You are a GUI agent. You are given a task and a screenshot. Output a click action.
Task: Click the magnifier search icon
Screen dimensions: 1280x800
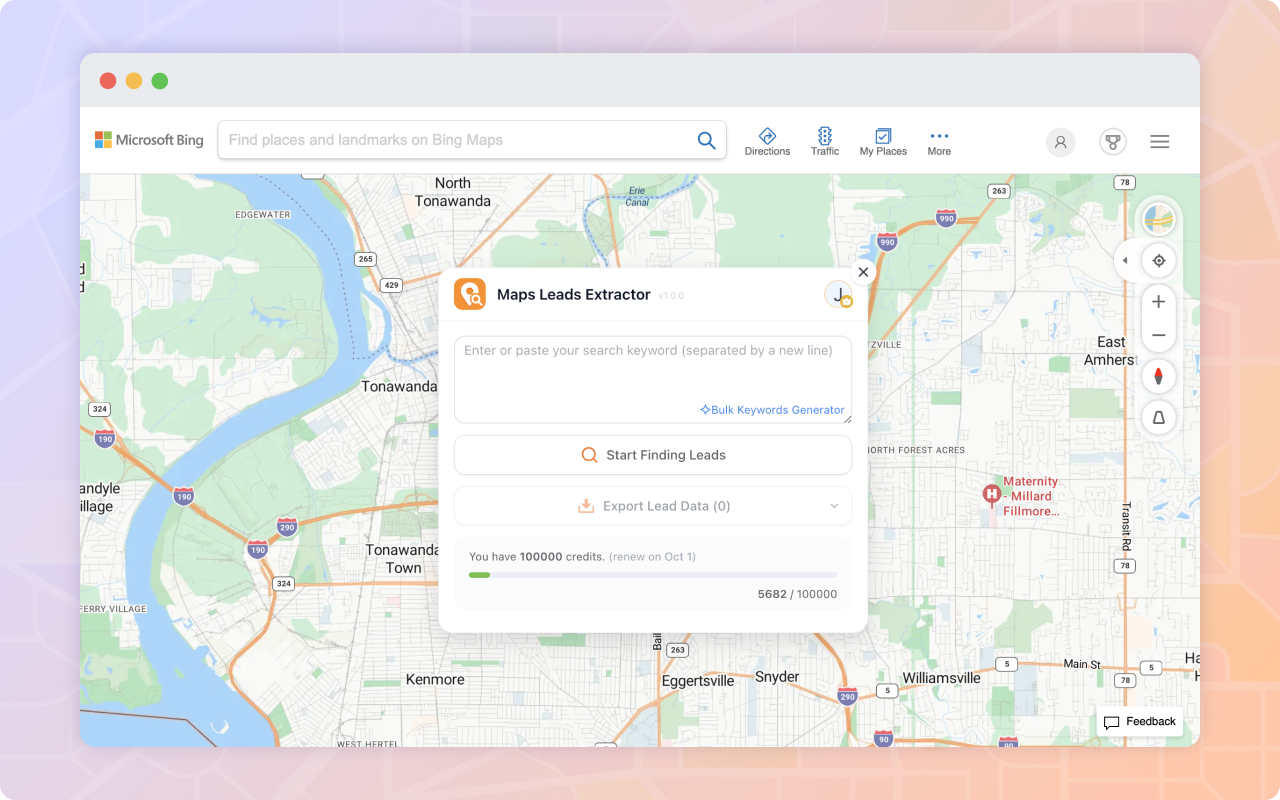[x=706, y=141]
